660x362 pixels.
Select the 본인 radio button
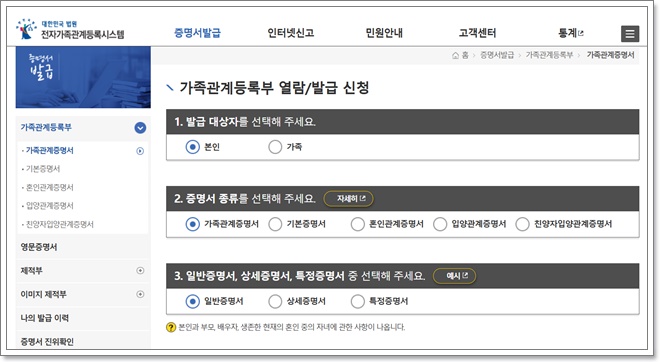pyautogui.click(x=192, y=147)
